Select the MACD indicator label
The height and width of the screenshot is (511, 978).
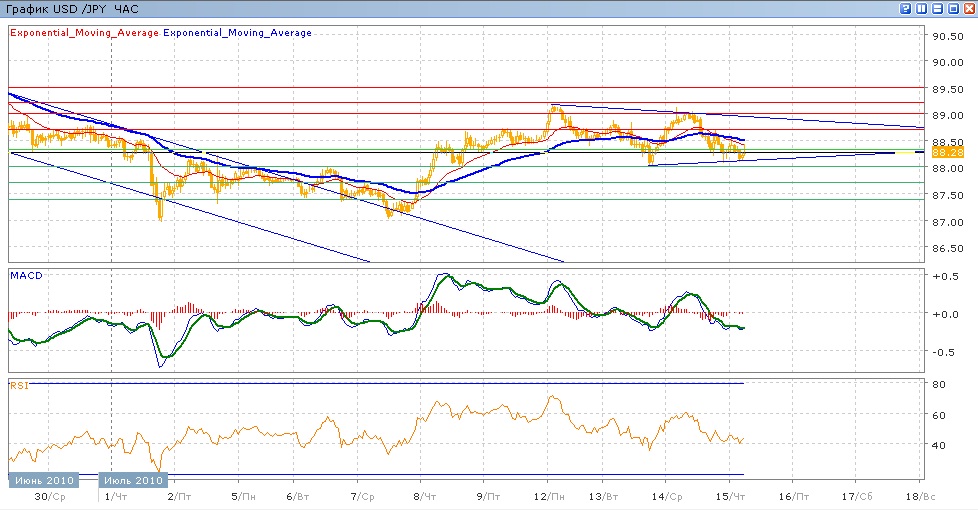click(x=24, y=274)
